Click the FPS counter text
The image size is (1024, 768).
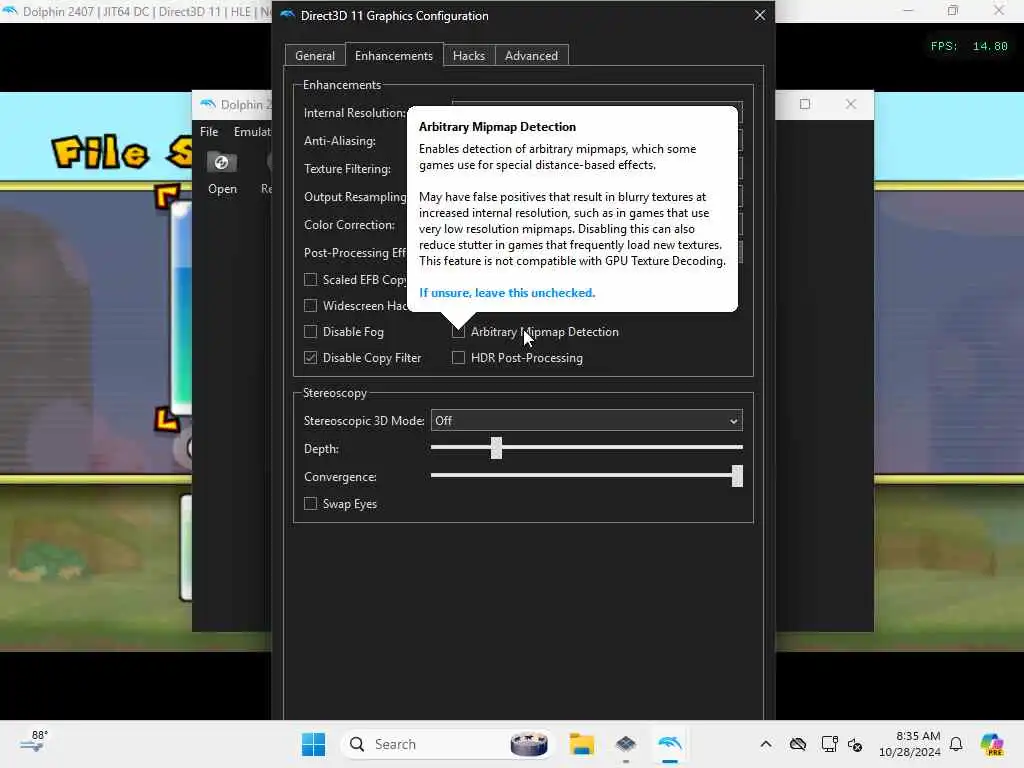(x=969, y=46)
